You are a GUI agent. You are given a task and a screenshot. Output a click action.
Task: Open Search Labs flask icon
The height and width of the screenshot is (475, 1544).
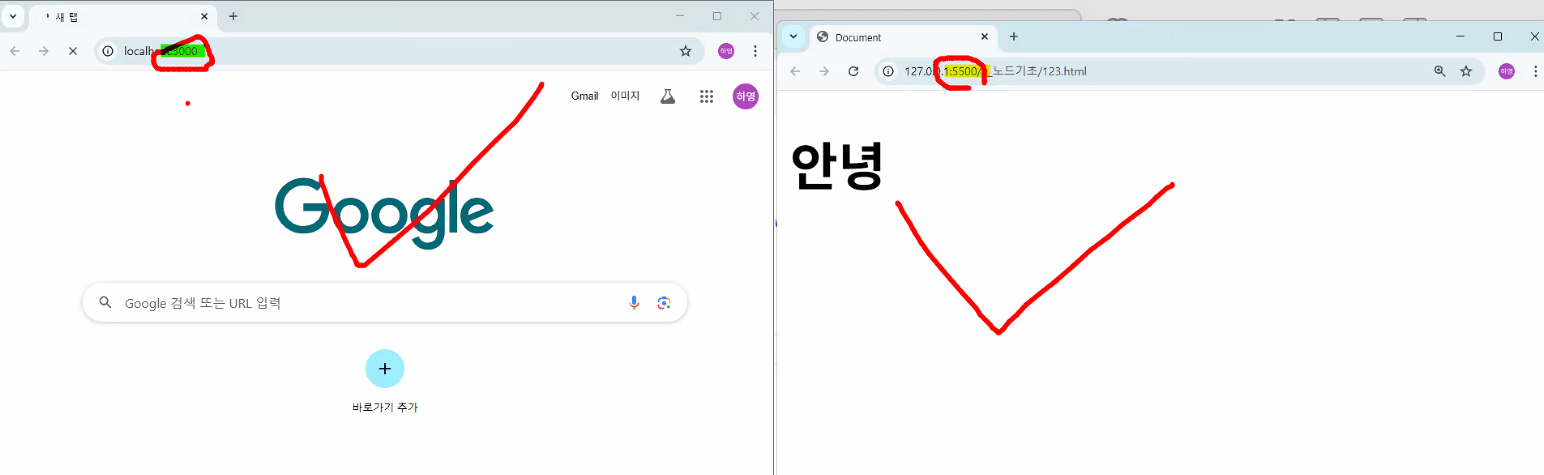point(667,96)
